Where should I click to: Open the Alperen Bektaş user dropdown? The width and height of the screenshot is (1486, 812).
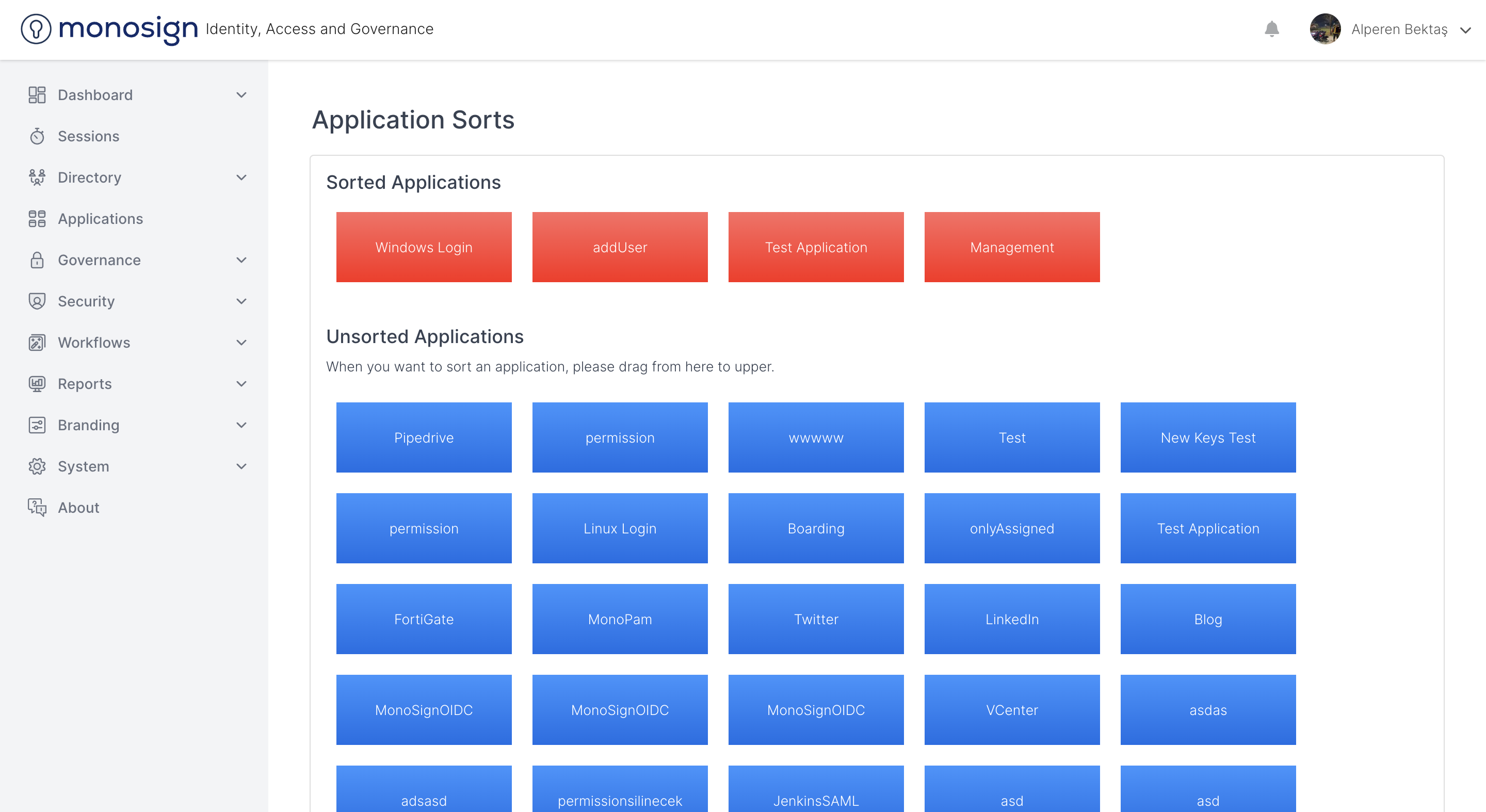point(1465,29)
